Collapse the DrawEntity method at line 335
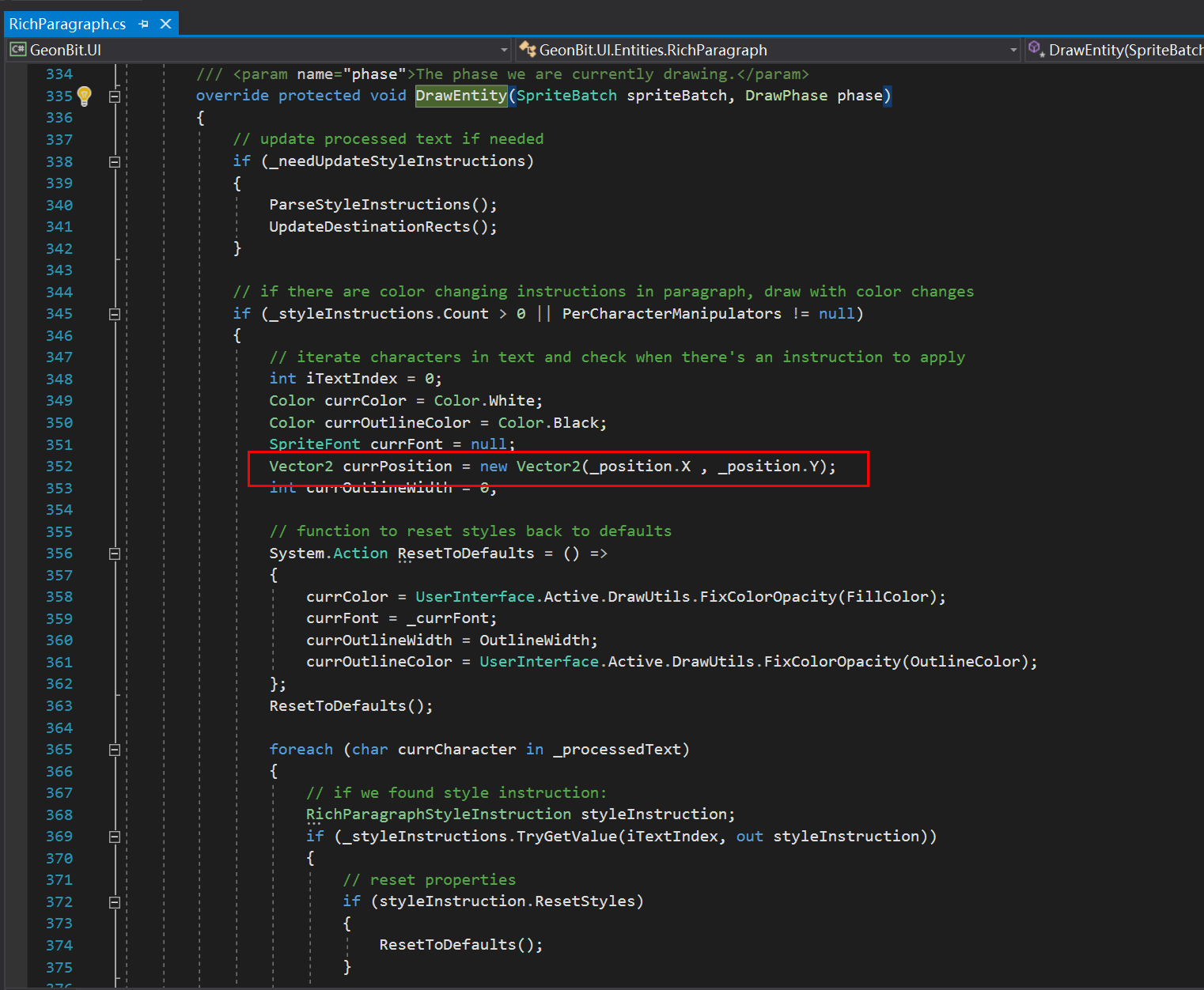This screenshot has width=1204, height=990. point(115,96)
